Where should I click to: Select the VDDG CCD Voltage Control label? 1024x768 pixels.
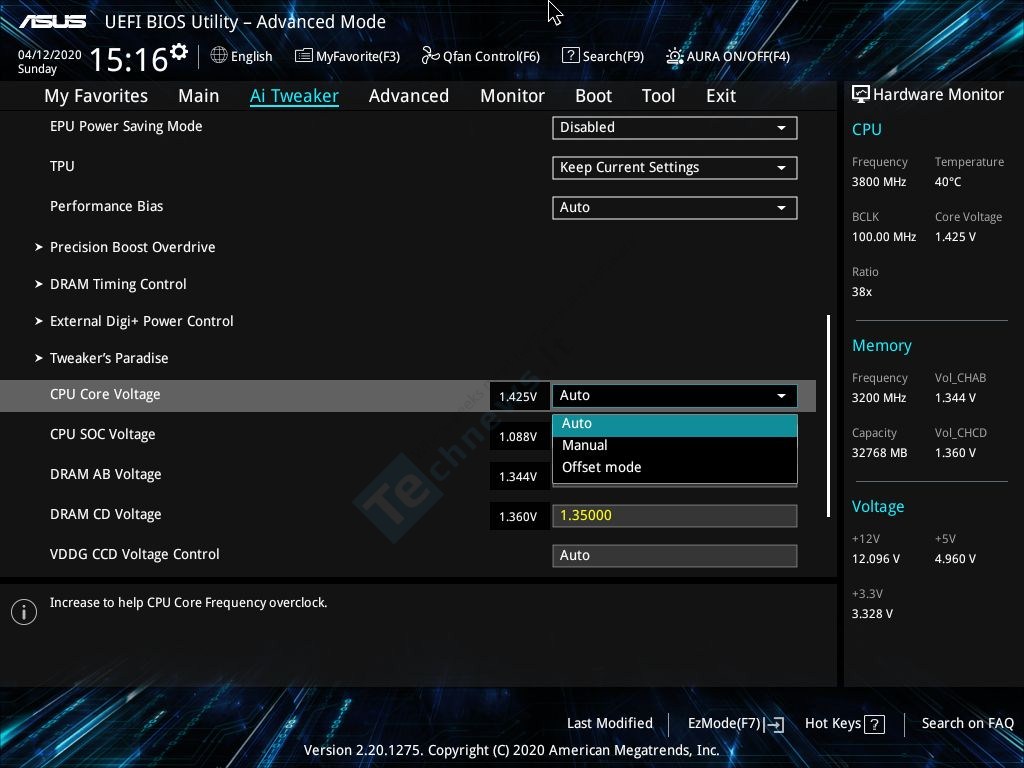[x=135, y=554]
